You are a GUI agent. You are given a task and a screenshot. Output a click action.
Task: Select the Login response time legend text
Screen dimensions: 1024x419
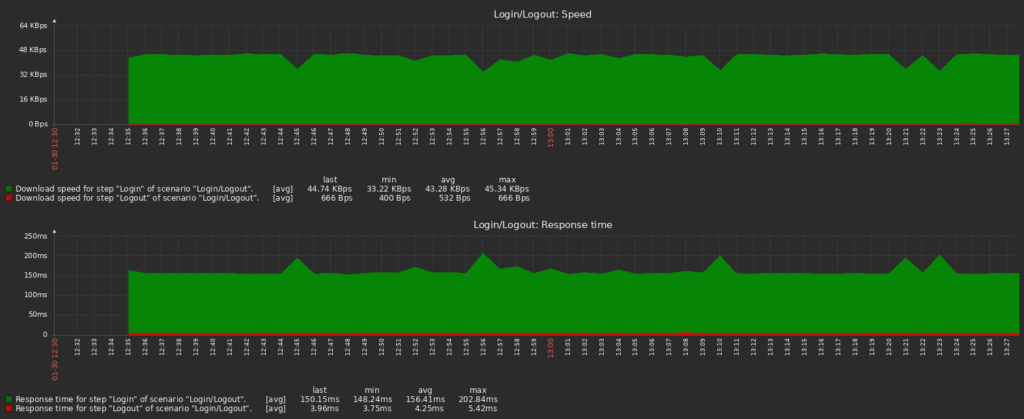[x=132, y=399]
